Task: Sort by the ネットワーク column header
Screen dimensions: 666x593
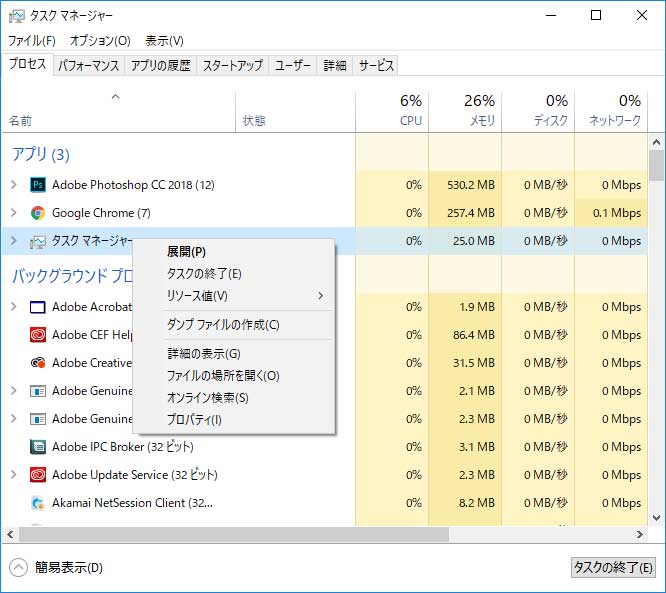Action: [x=611, y=111]
